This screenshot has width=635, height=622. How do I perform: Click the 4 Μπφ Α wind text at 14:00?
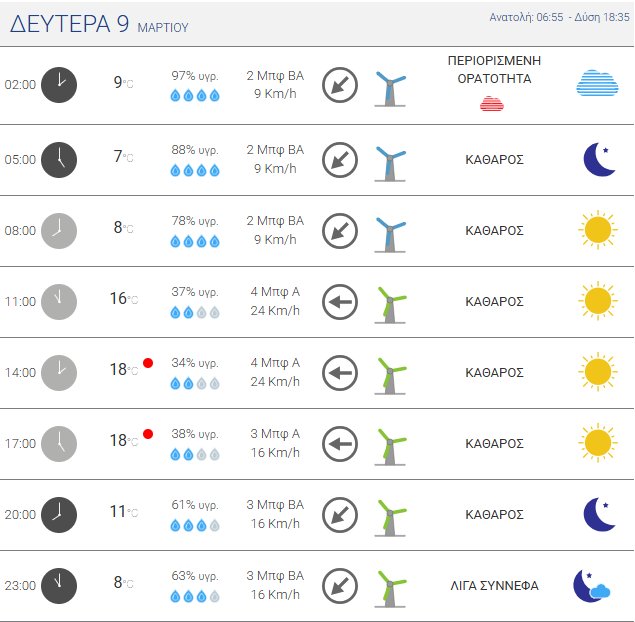pos(274,363)
